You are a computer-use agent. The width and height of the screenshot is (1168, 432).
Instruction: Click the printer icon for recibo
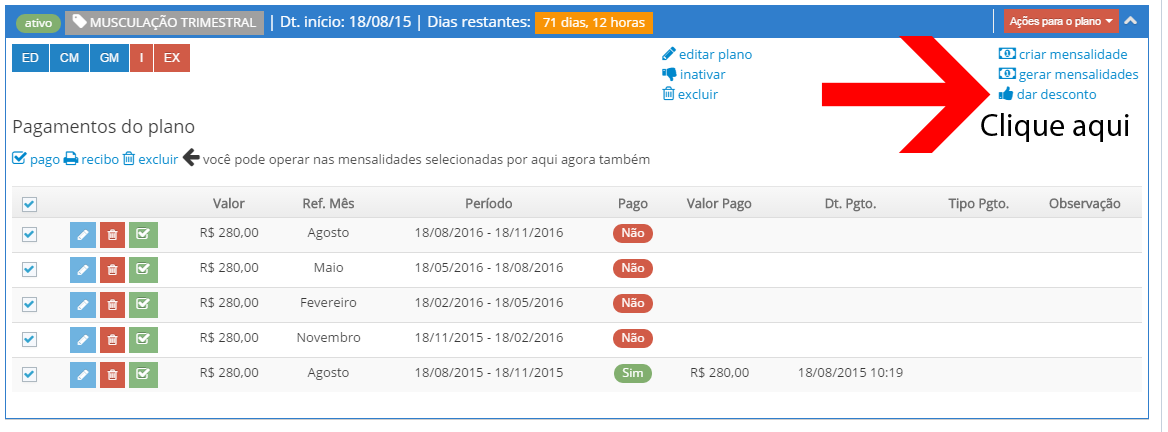(x=71, y=158)
